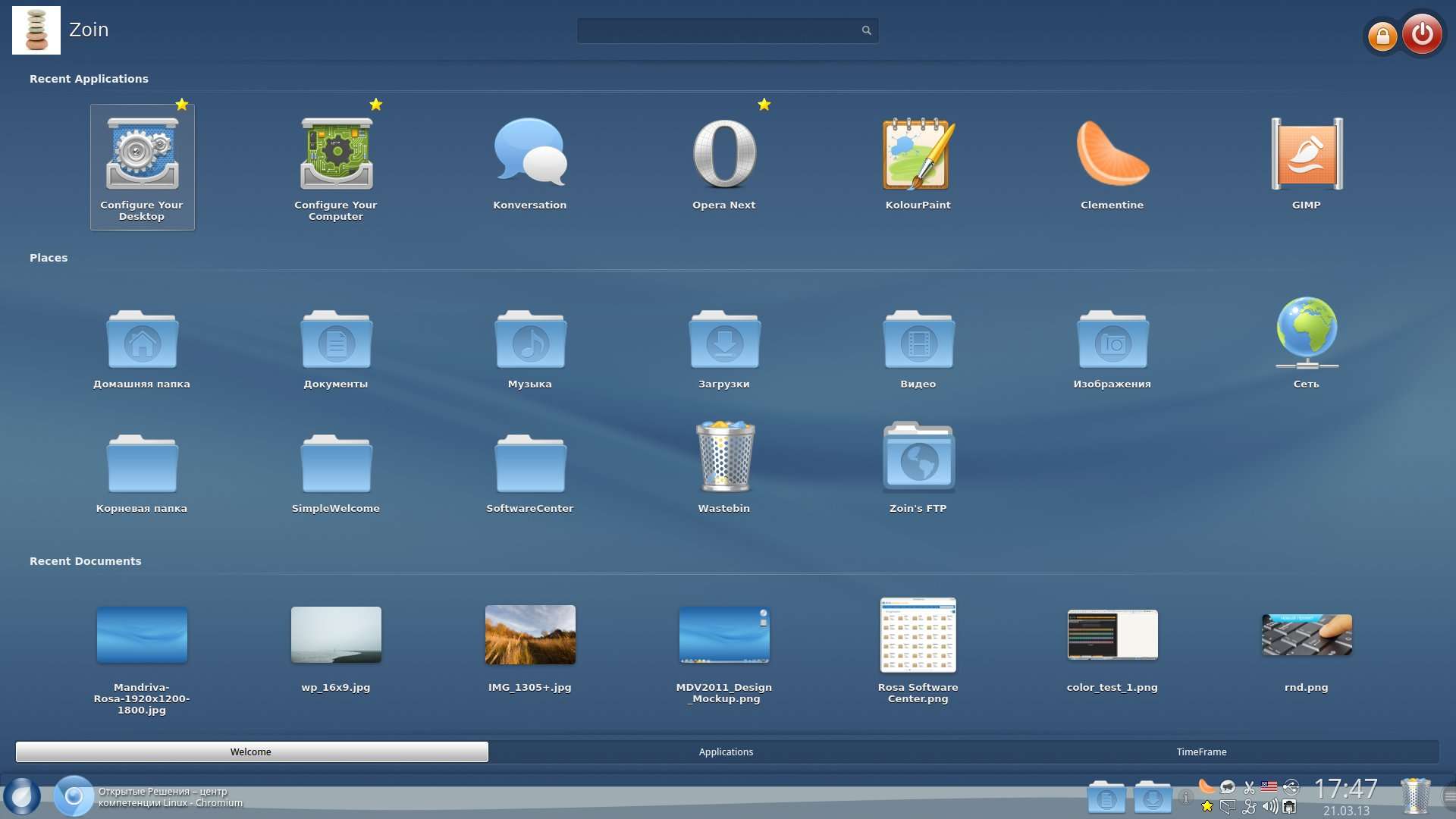
Task: Toggle favorite star on Configure Your Computer
Action: pos(376,105)
